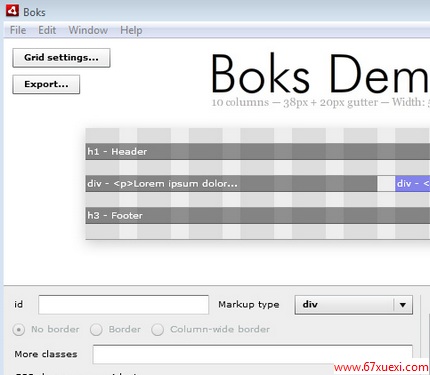This screenshot has height=375, width=430.
Task: Select the h1 - Header block
Action: (257, 152)
